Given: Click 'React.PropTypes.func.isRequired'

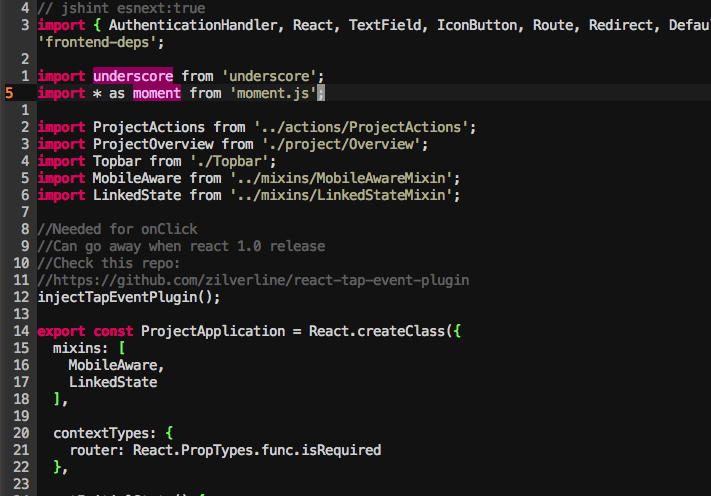Looking at the screenshot, I should point(257,450).
